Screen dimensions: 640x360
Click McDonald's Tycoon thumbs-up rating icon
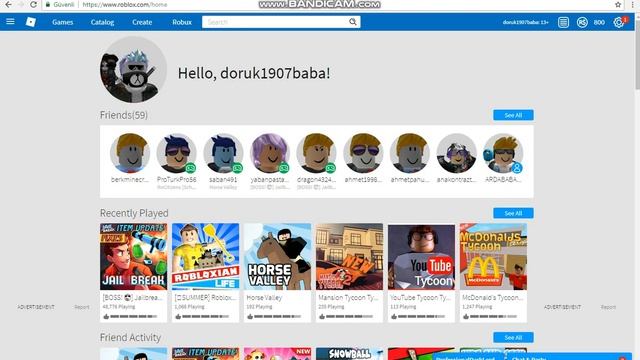click(466, 316)
